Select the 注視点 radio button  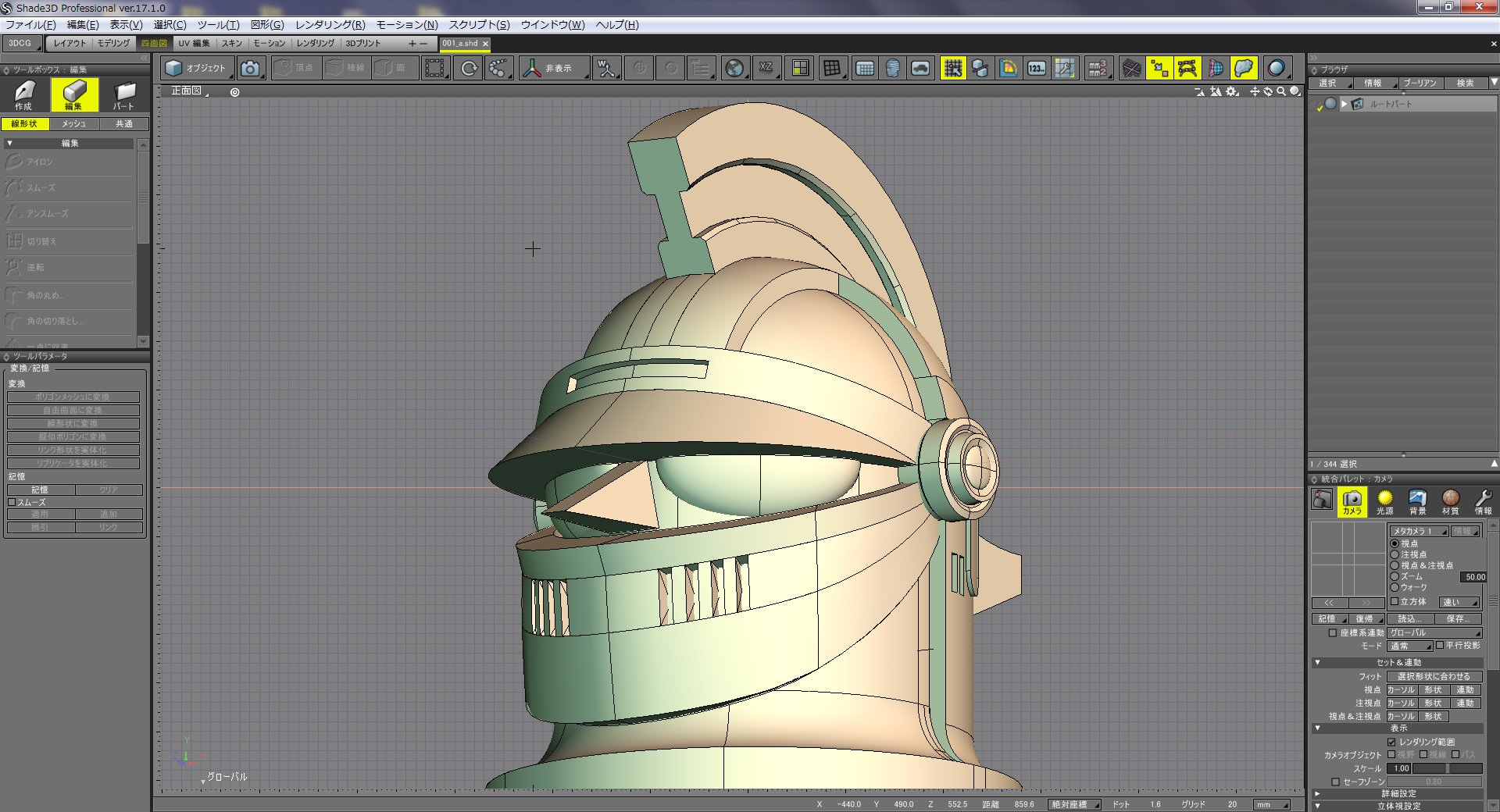[x=1395, y=554]
